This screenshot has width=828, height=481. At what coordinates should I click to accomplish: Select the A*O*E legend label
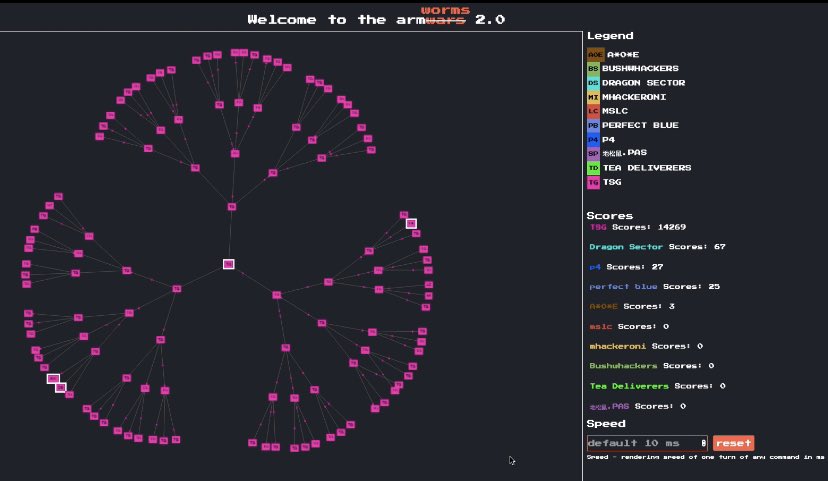623,54
